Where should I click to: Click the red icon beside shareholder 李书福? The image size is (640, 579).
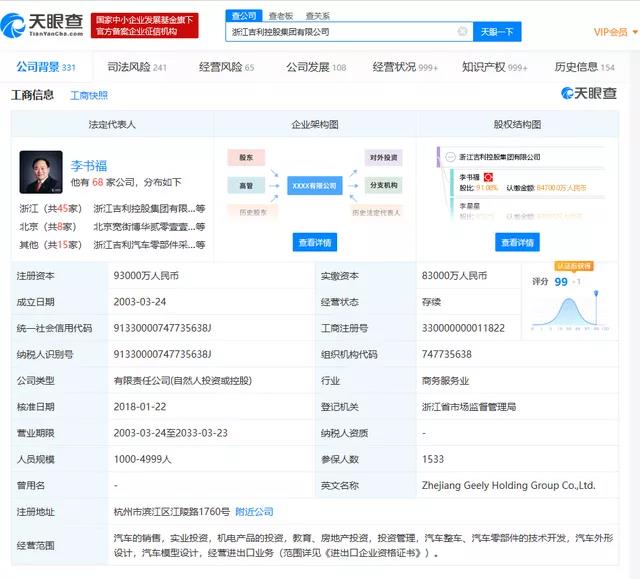pyautogui.click(x=488, y=177)
